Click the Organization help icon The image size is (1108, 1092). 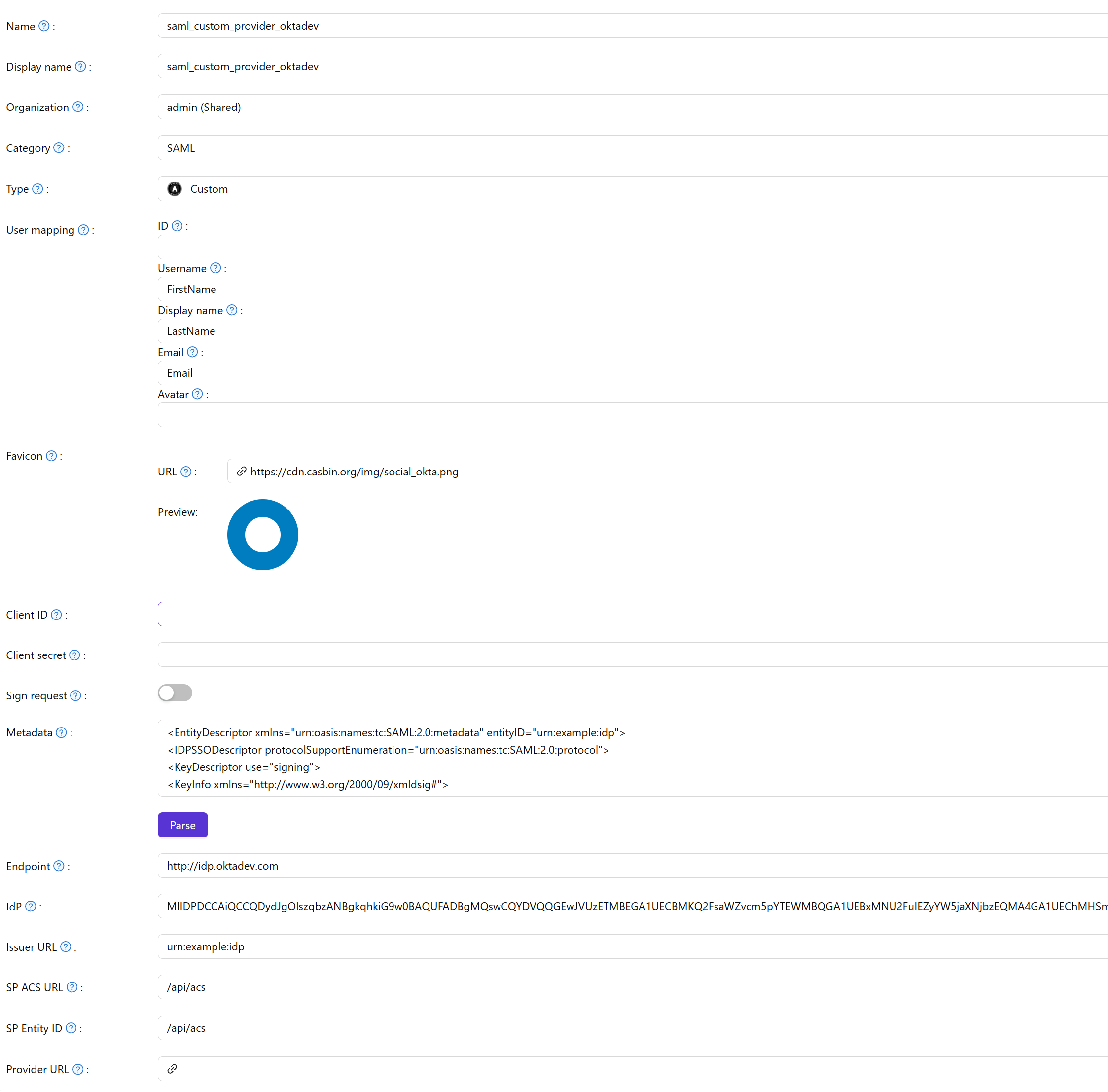coord(78,107)
